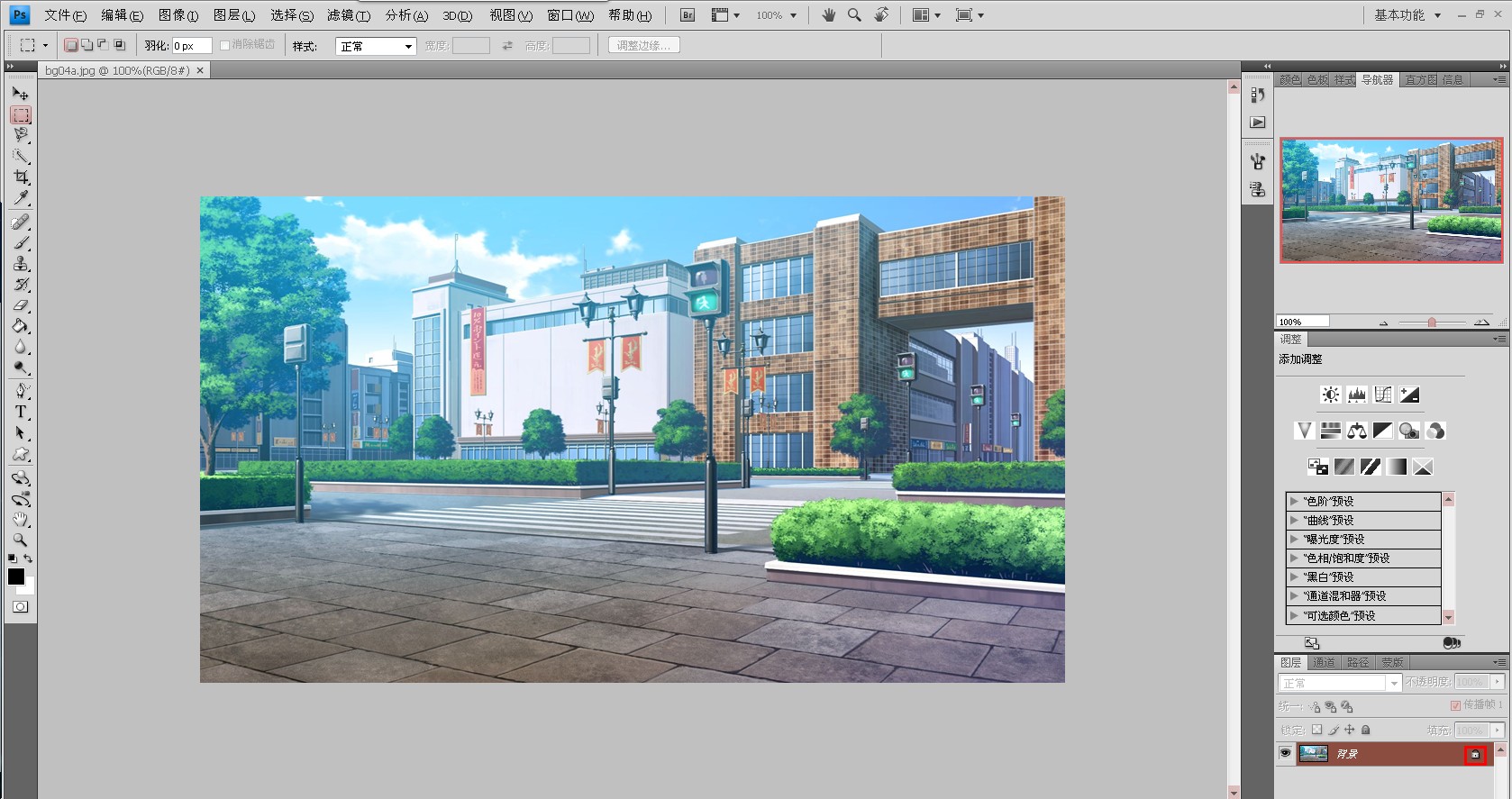
Task: Add a Color Balance adjustment
Action: [1357, 431]
